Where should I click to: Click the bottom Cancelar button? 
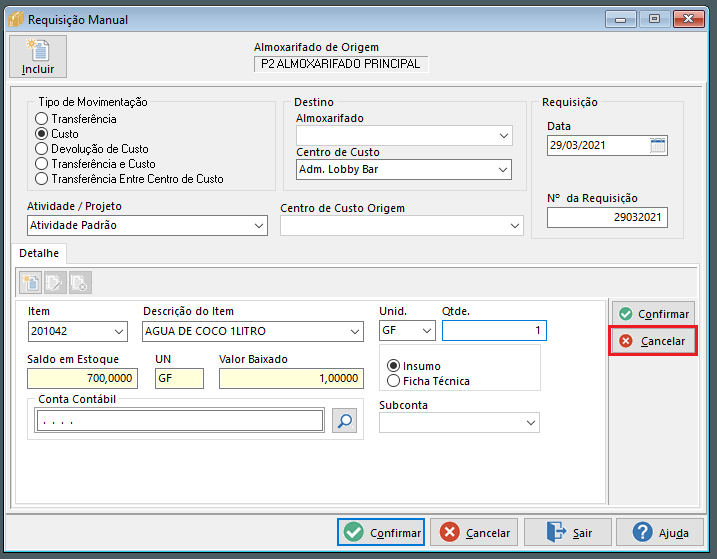coord(474,532)
